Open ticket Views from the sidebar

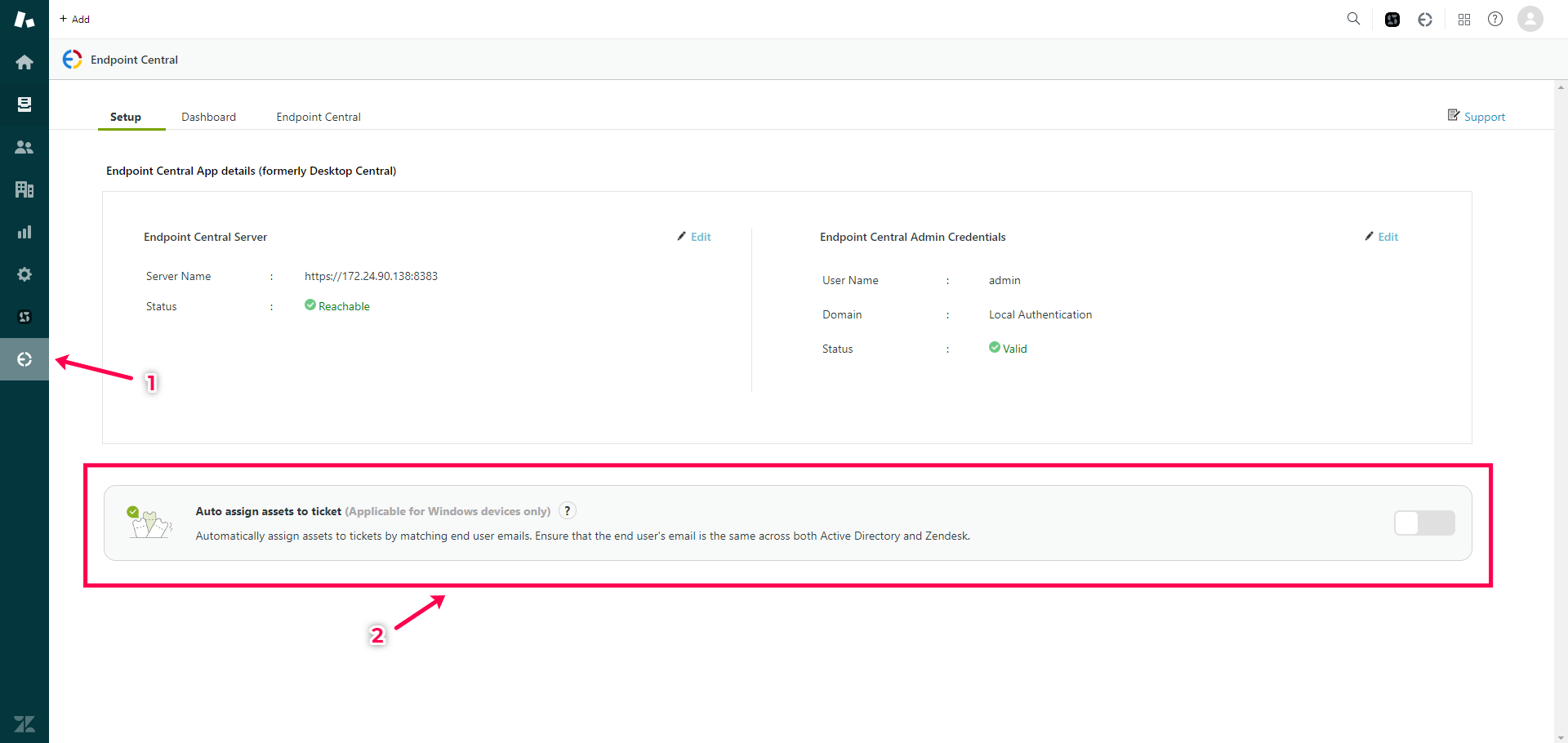pos(24,104)
